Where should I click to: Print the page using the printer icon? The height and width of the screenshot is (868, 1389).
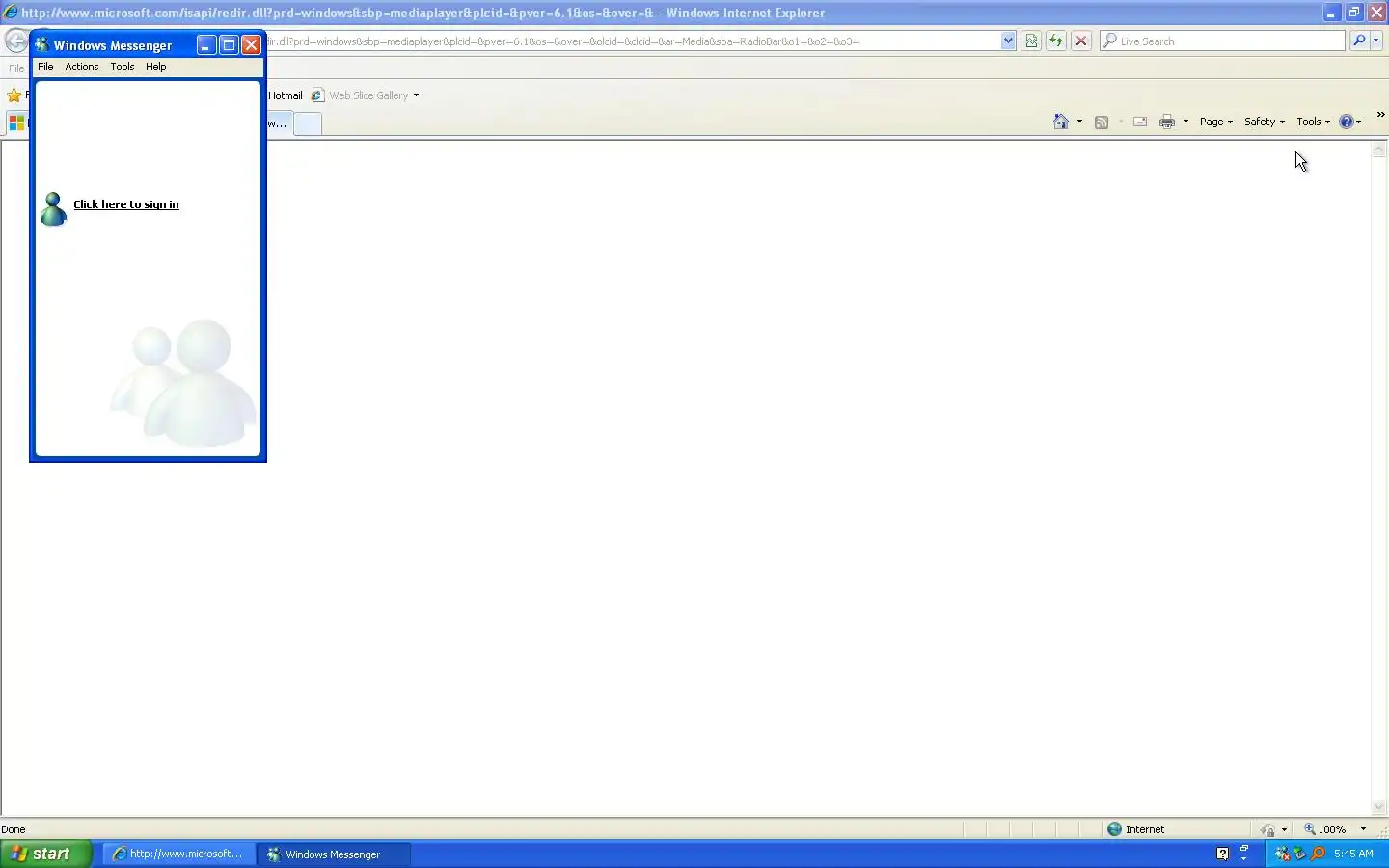pos(1167,122)
